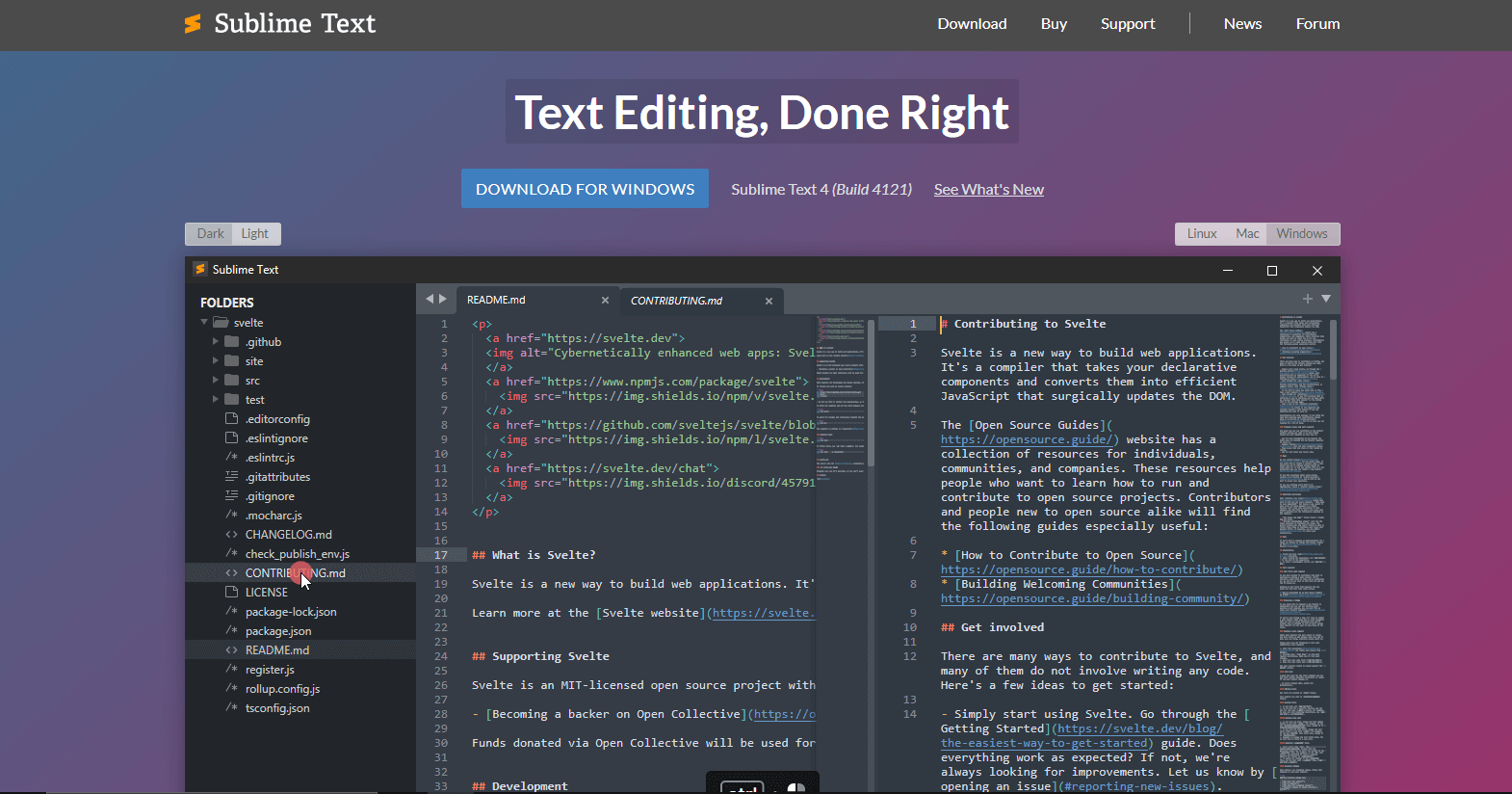Click the file icon beside .editorconfig
This screenshot has width=1512, height=794.
[231, 418]
